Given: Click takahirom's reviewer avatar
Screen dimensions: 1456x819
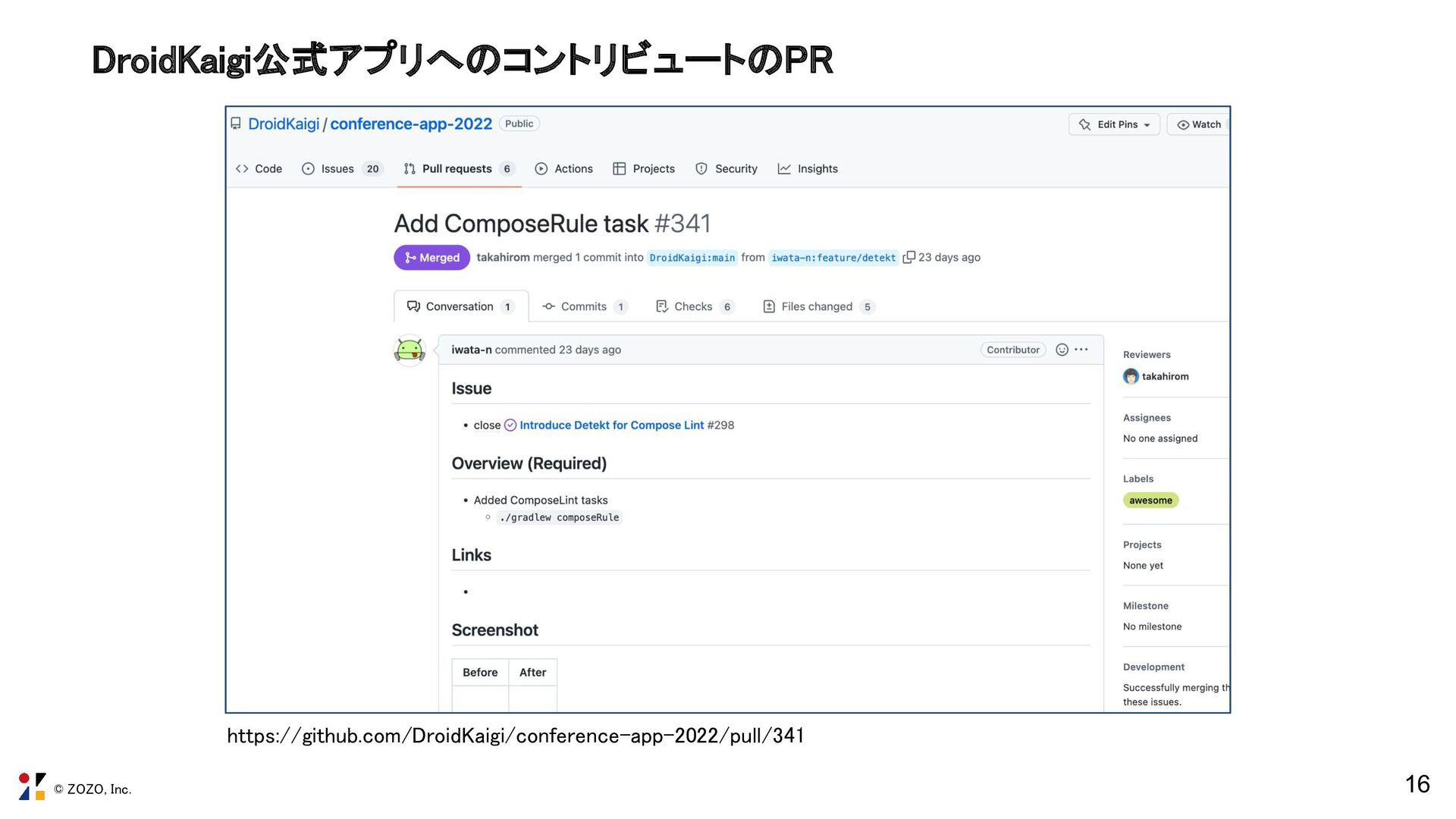Looking at the screenshot, I should tap(1131, 376).
